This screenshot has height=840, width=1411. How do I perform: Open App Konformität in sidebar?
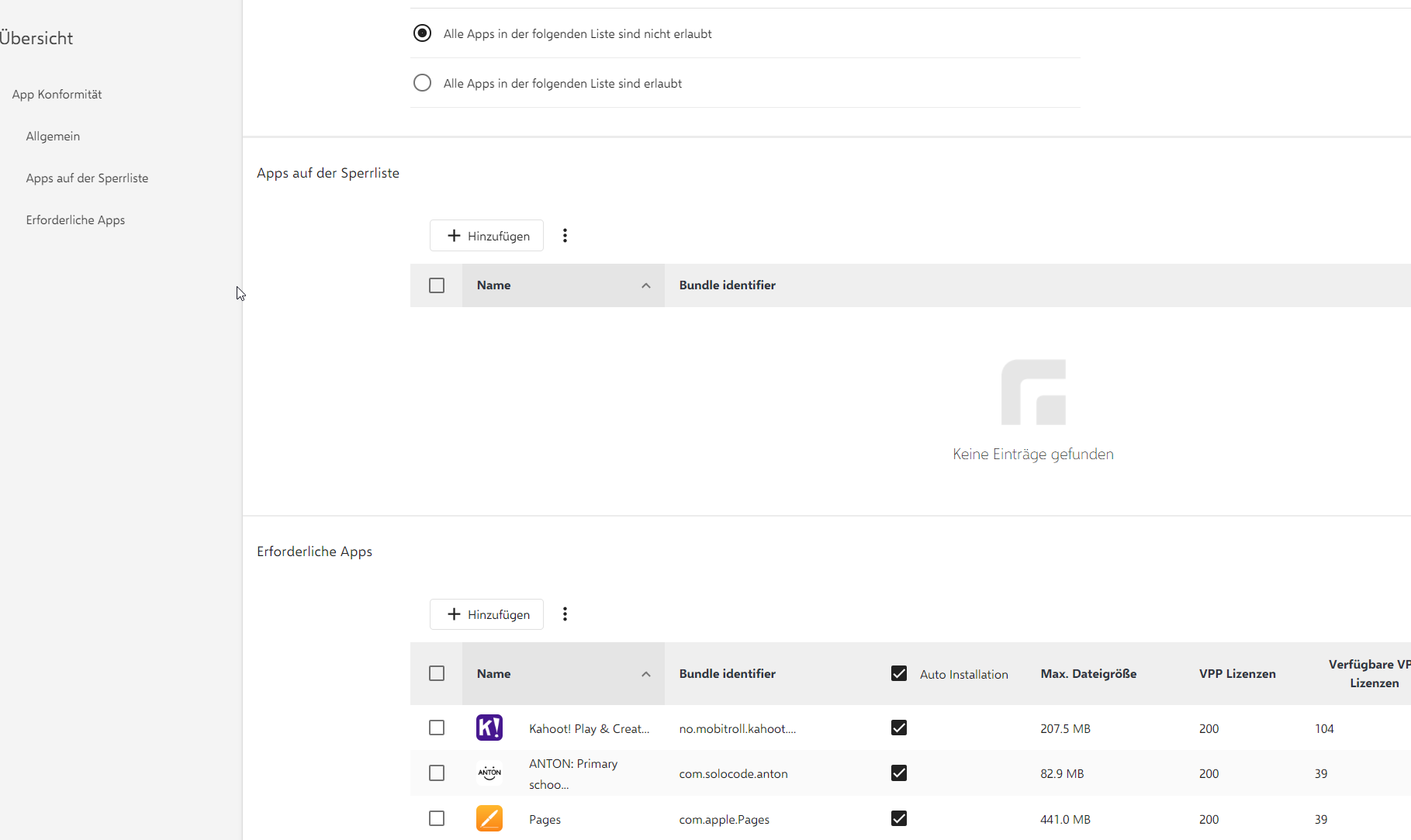pyautogui.click(x=57, y=95)
